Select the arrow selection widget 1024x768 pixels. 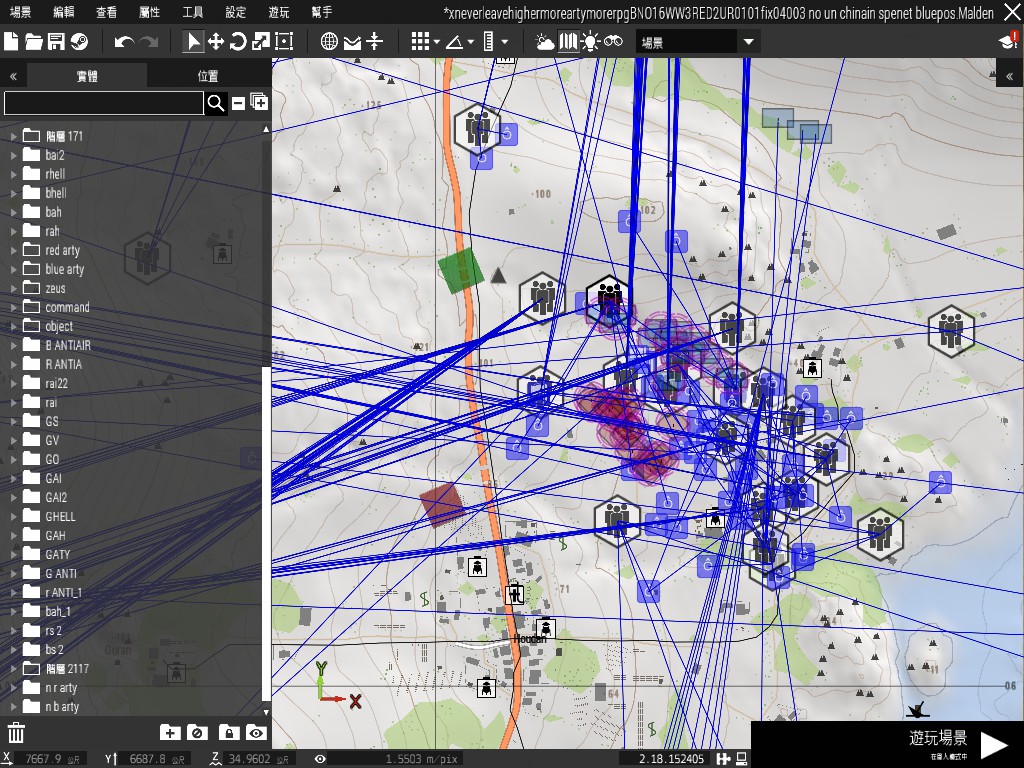(193, 42)
